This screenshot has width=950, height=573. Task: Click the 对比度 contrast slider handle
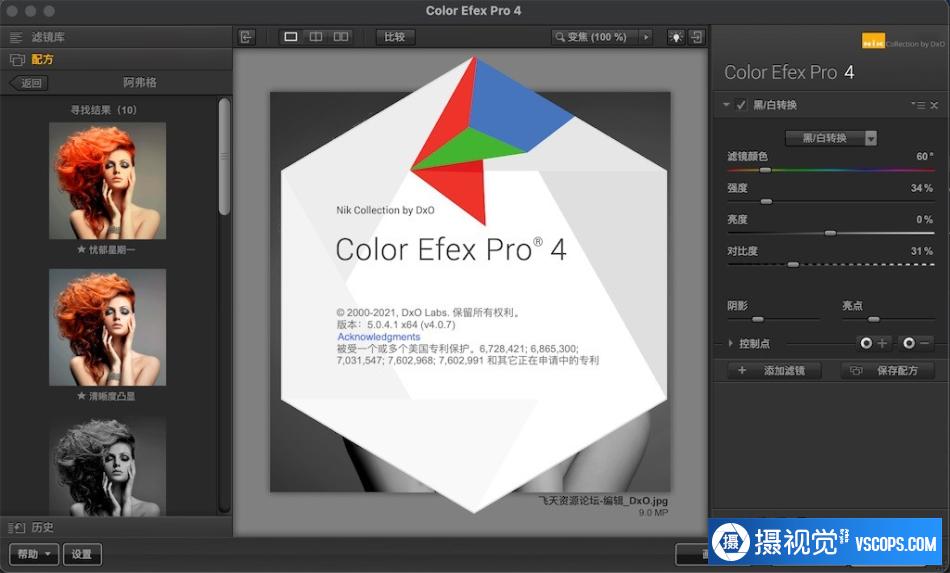click(x=792, y=265)
